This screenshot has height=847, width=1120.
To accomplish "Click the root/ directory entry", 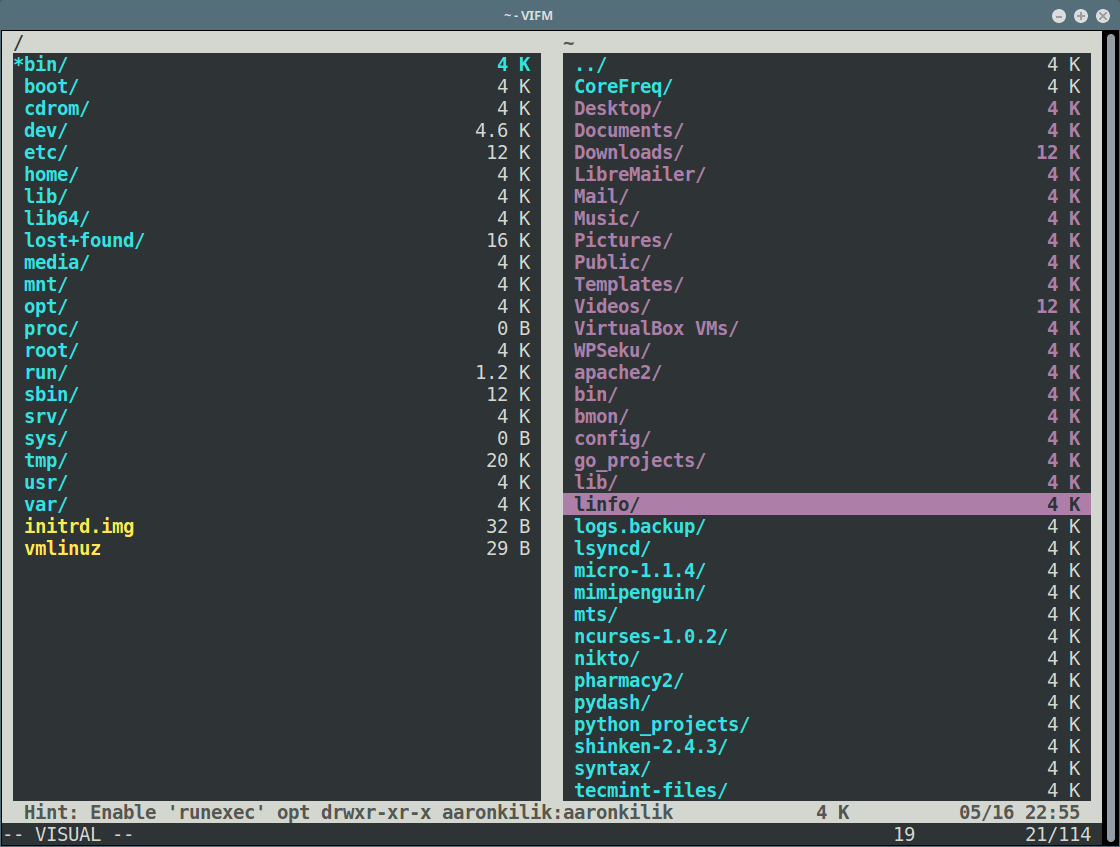I will coord(276,351).
